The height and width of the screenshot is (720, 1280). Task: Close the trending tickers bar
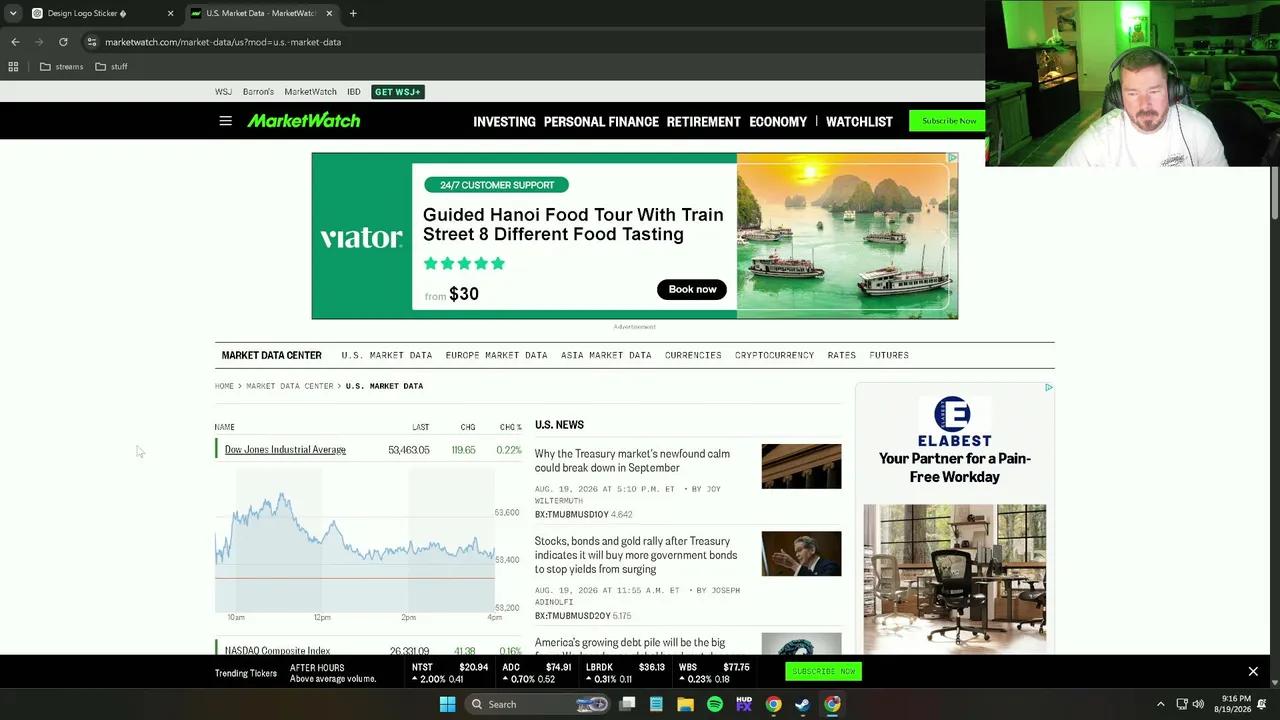(1253, 672)
